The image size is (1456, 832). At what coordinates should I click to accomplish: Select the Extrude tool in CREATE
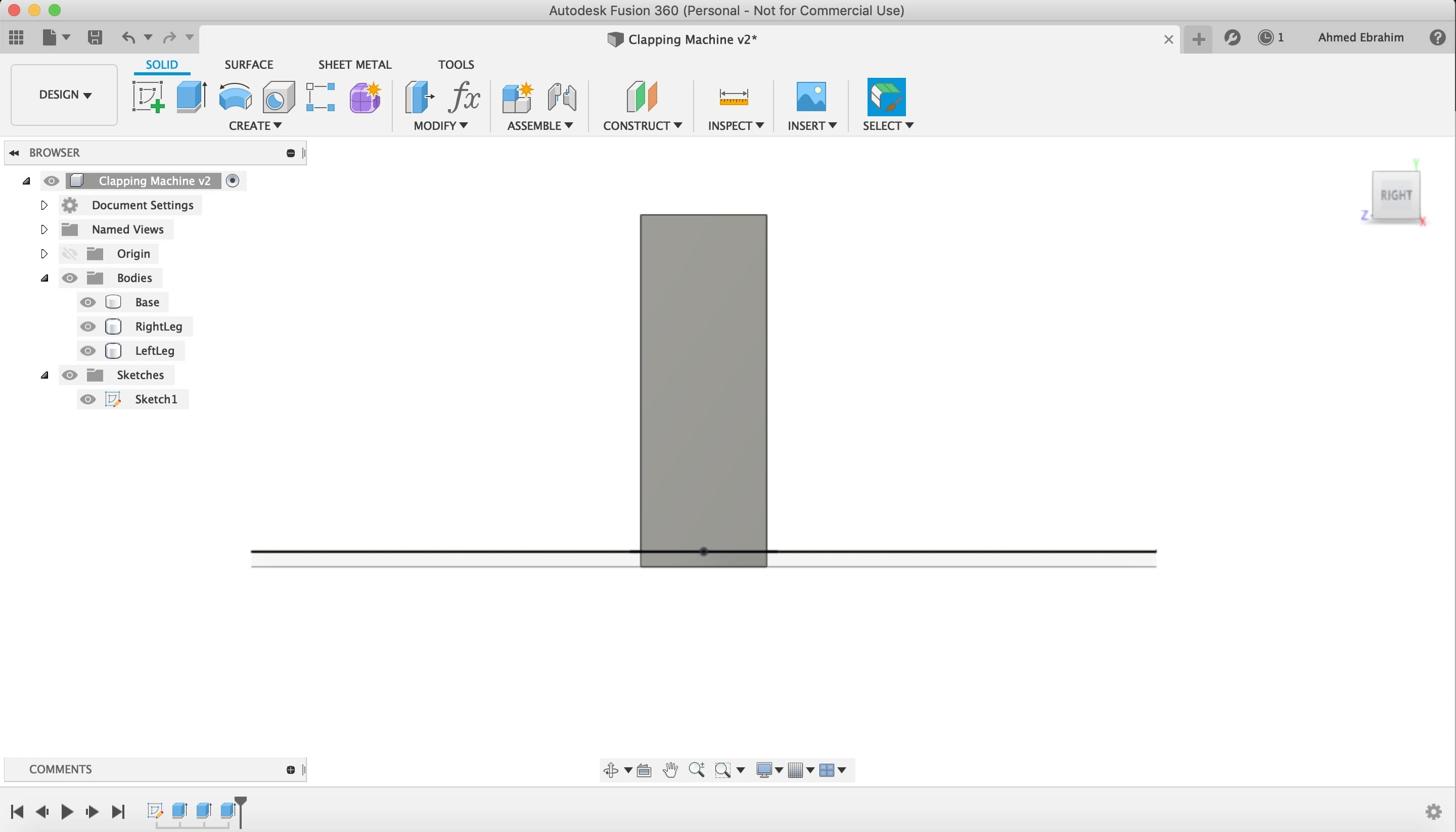coord(192,96)
